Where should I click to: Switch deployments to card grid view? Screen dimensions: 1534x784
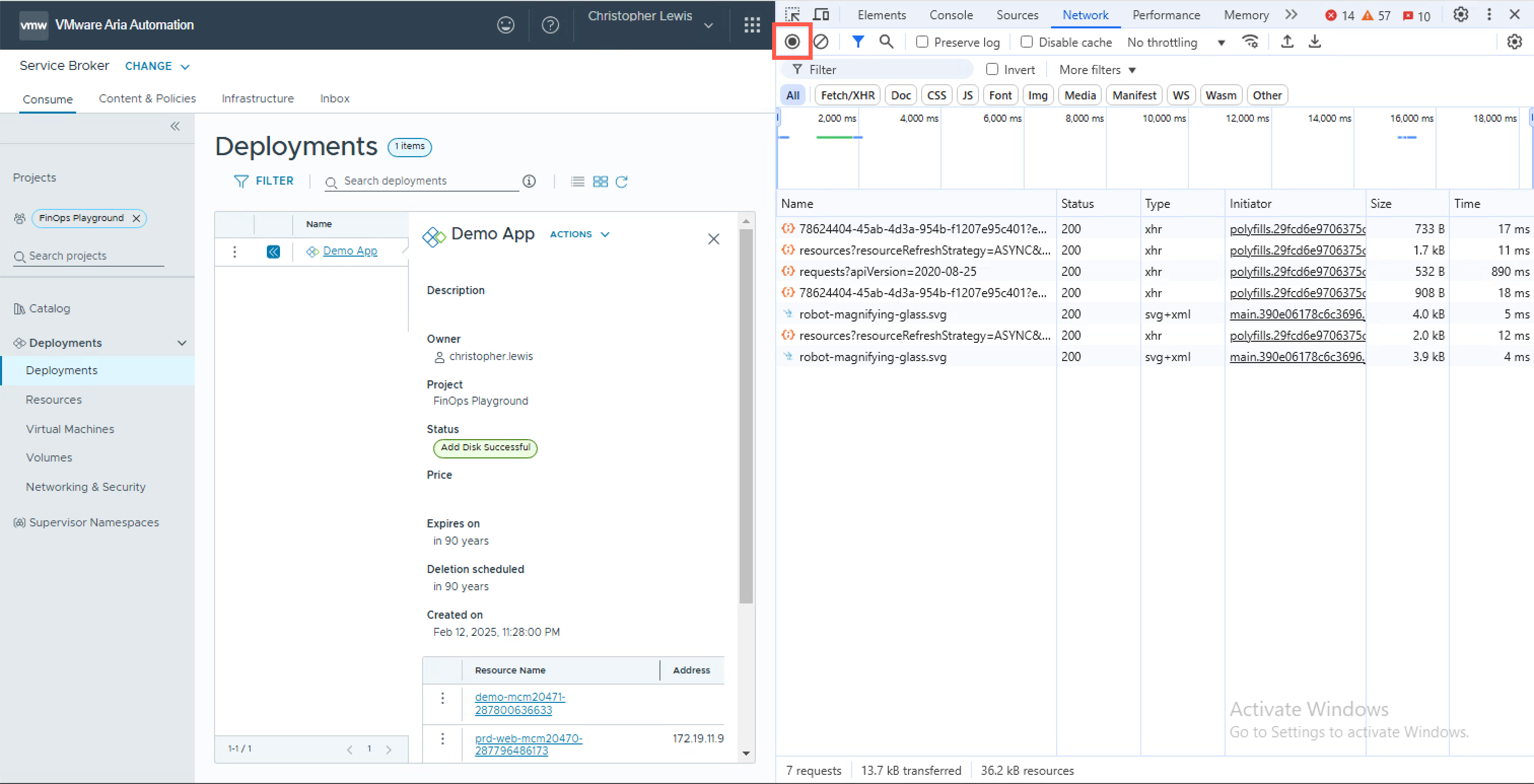(x=600, y=182)
